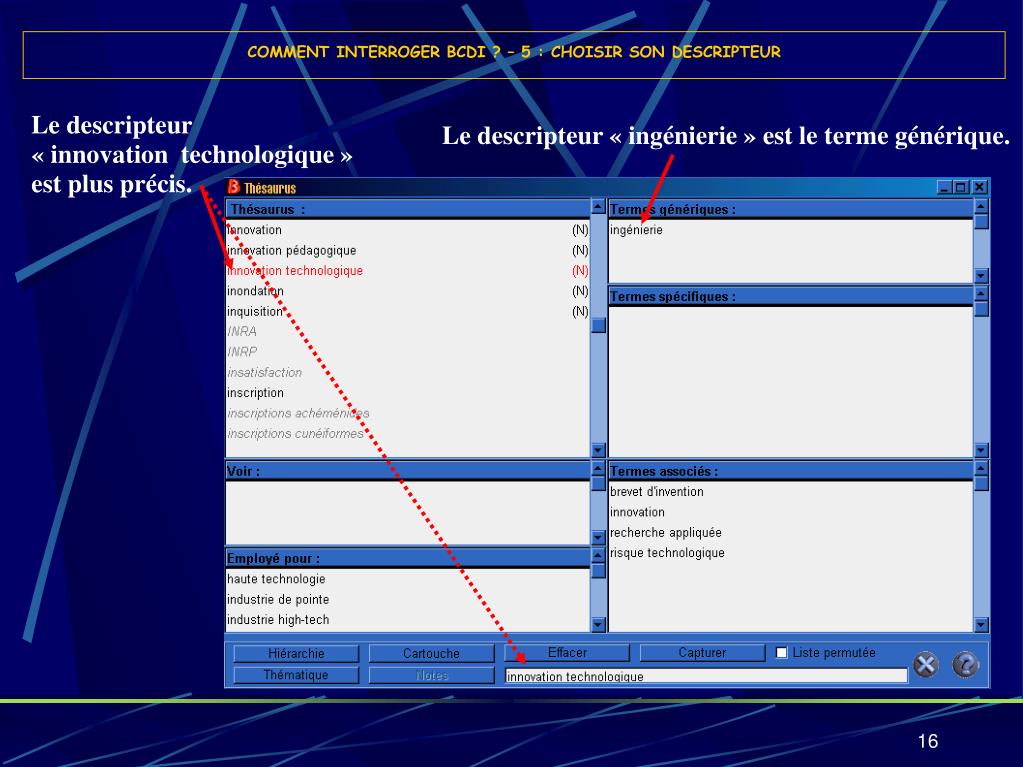Select 'innovation' in the Thésaurus list

(254, 230)
